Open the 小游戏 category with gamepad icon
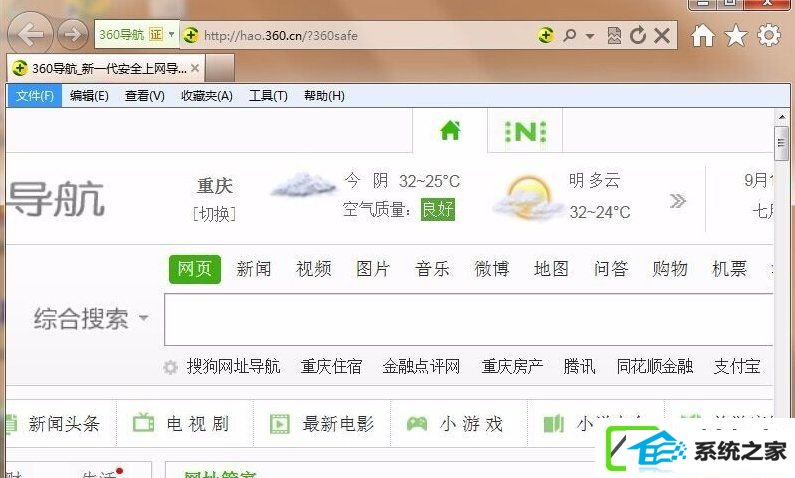 [x=455, y=423]
